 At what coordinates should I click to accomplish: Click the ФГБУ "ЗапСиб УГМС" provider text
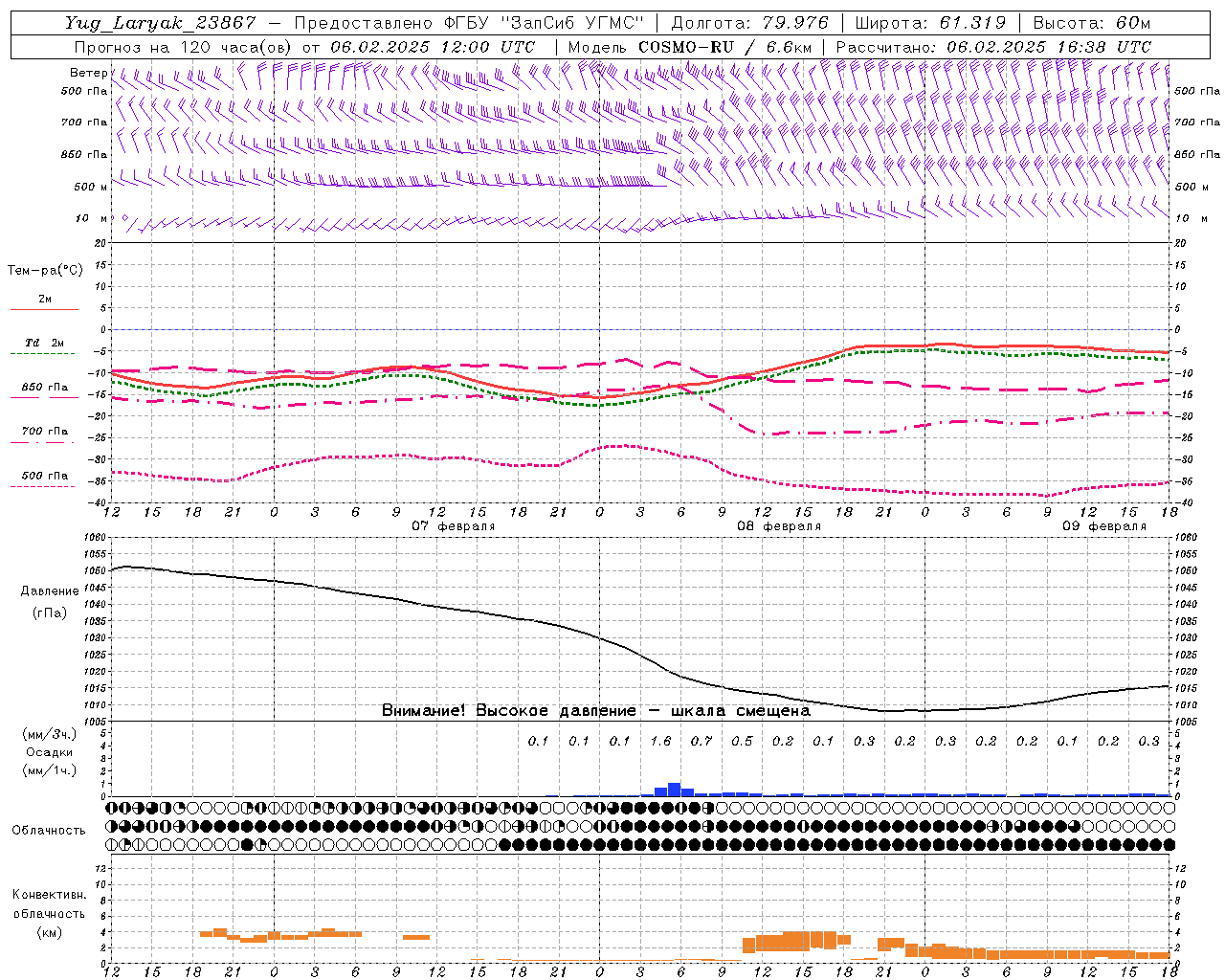pos(544,23)
